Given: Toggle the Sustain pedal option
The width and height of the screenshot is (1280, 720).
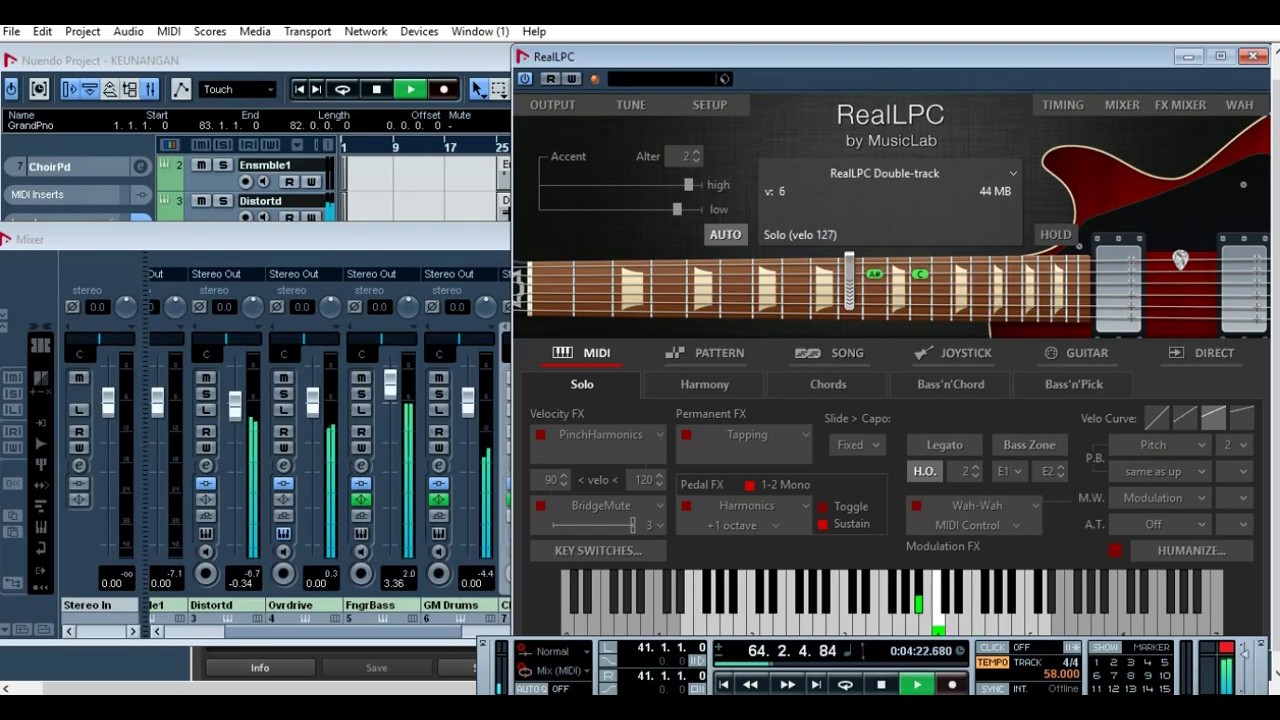Looking at the screenshot, I should 823,524.
